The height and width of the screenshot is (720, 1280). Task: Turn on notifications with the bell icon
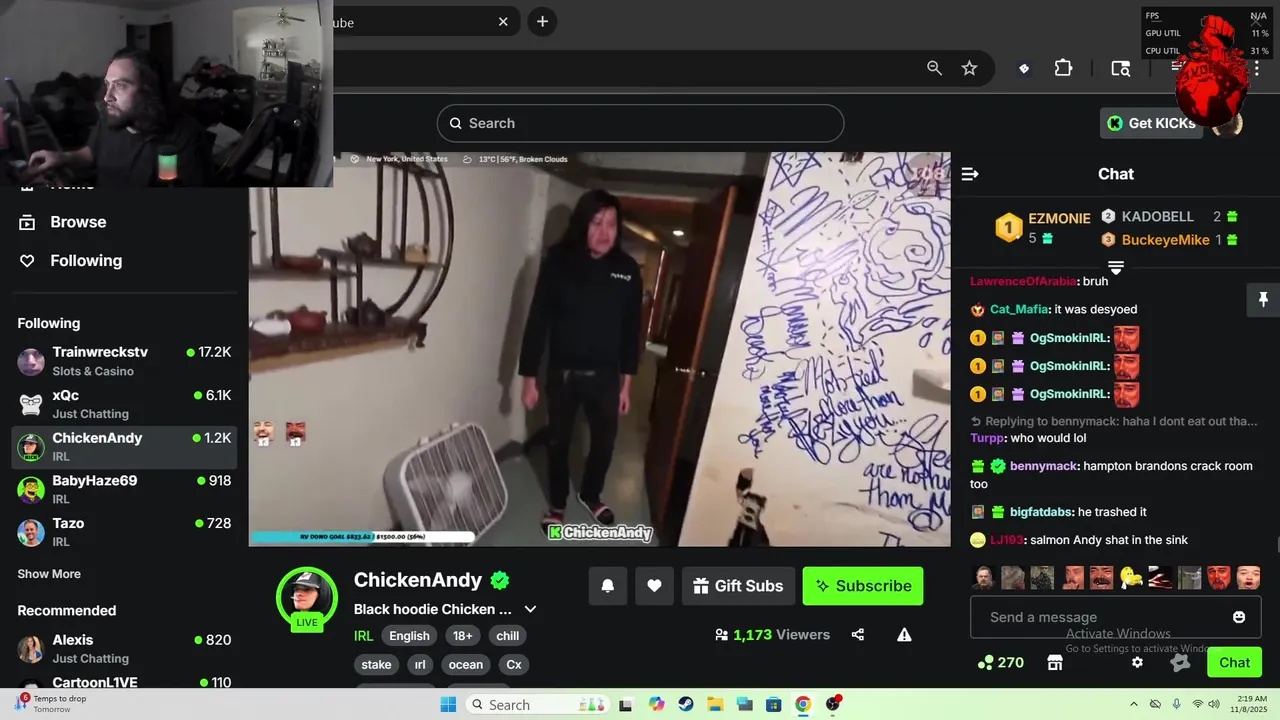click(607, 586)
